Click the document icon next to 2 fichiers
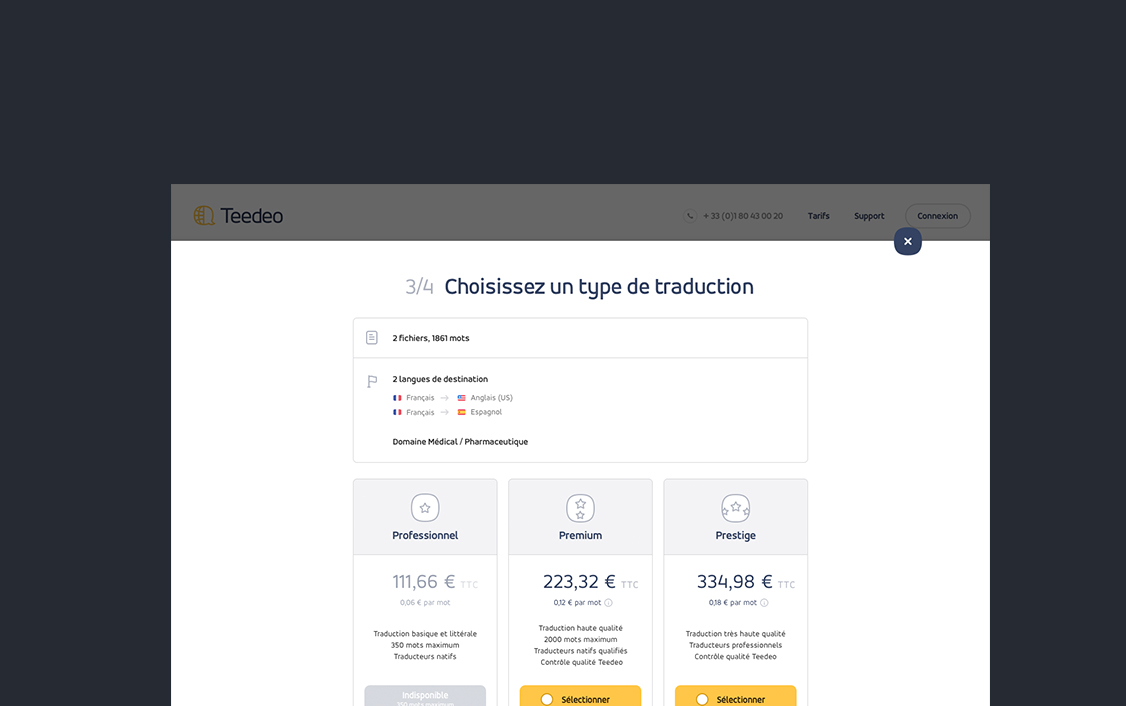The width and height of the screenshot is (1126, 706). pos(372,338)
